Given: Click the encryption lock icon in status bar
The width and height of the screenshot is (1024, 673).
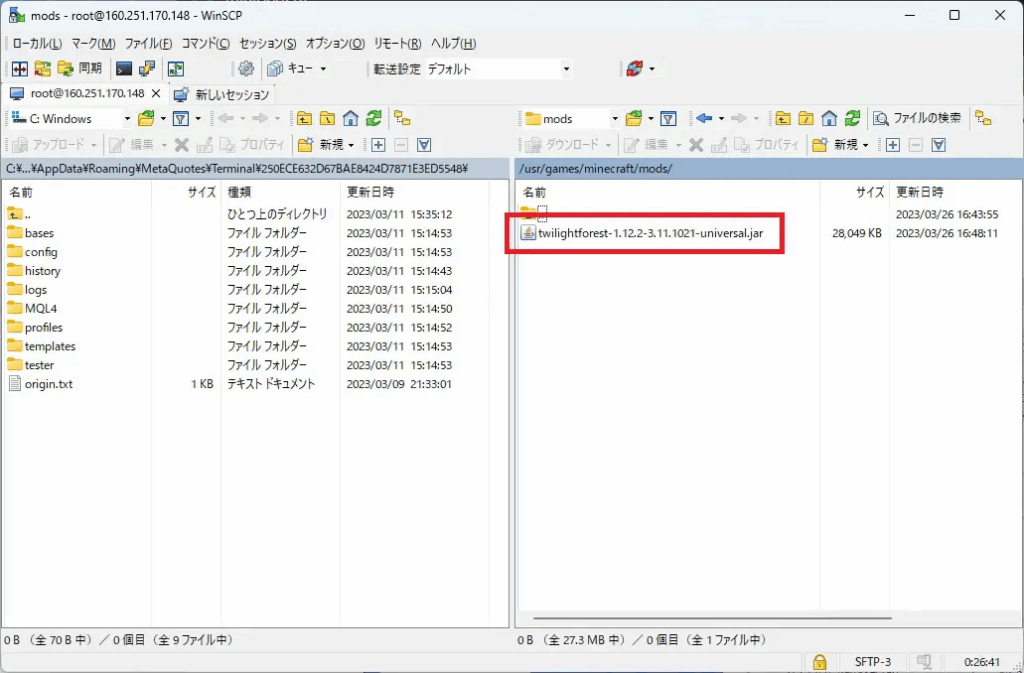Looking at the screenshot, I should pyautogui.click(x=819, y=662).
